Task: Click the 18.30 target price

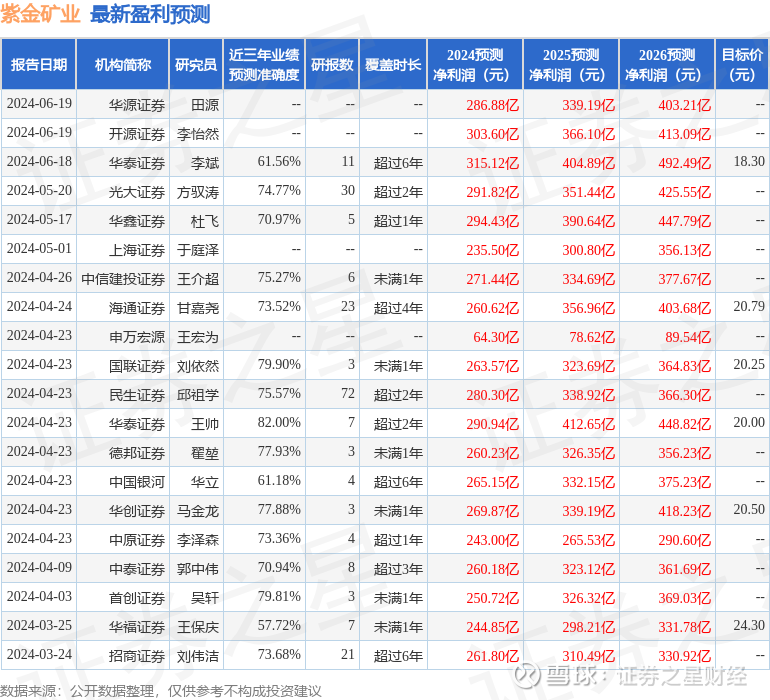Action: (749, 161)
